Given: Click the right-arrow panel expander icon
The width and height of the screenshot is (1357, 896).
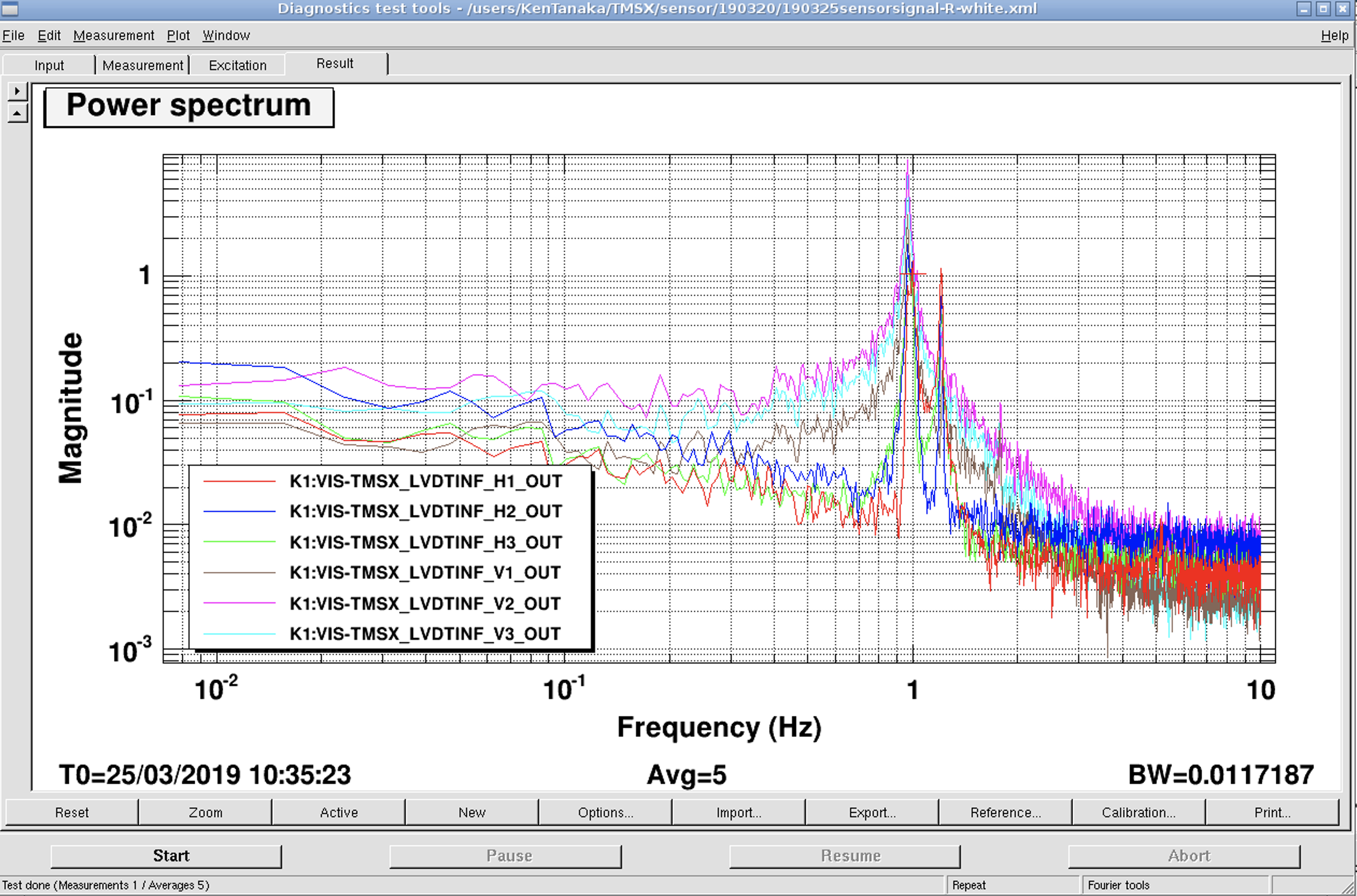Looking at the screenshot, I should point(18,91).
